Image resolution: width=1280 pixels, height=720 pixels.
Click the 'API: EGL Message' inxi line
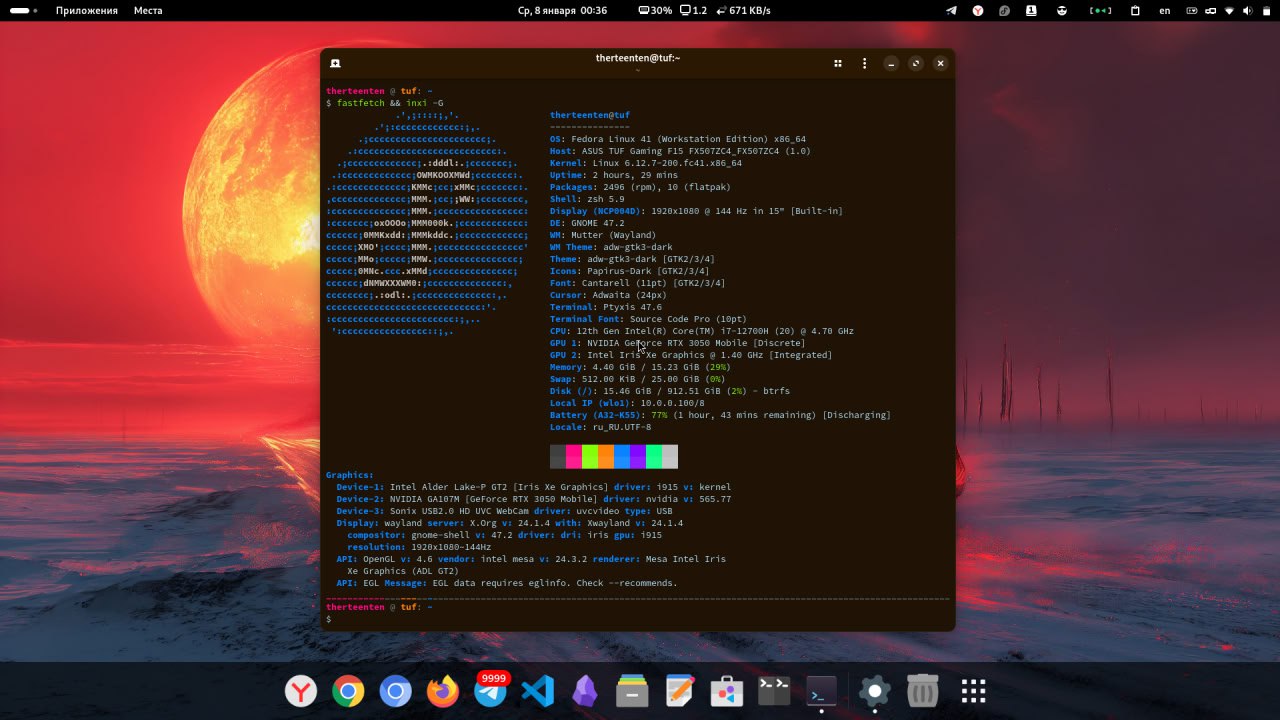(x=507, y=583)
